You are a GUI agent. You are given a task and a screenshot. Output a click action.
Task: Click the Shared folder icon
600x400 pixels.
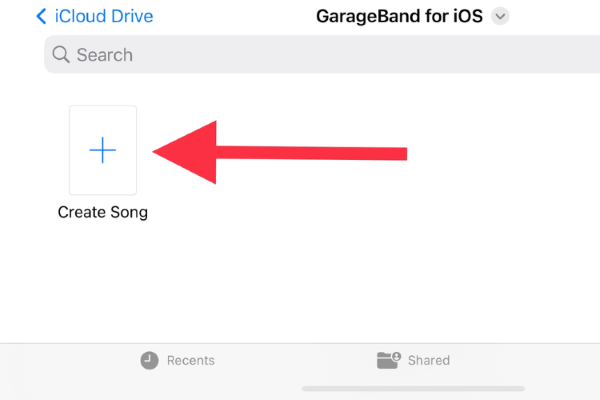pyautogui.click(x=388, y=360)
